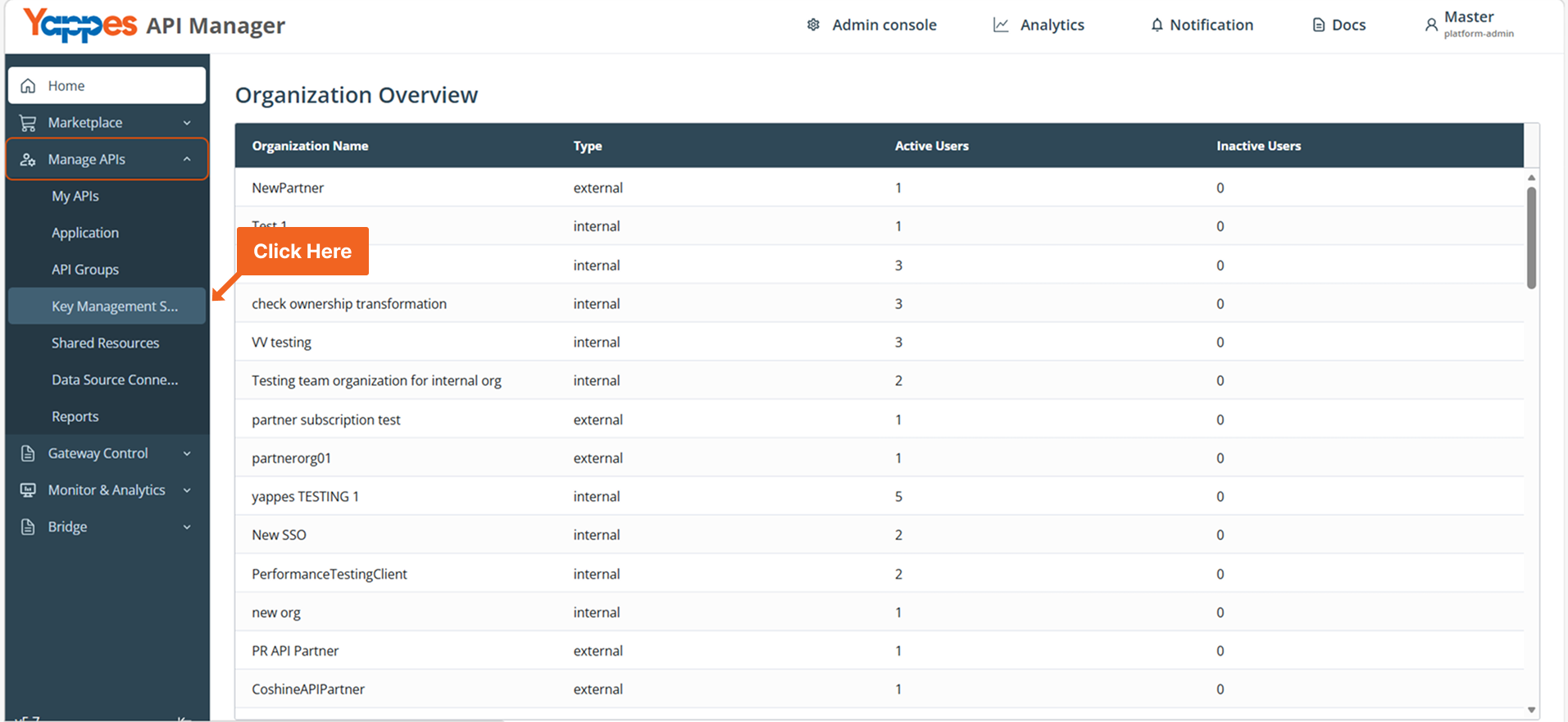This screenshot has width=1568, height=722.
Task: Open API Groups in sidebar
Action: 107,270
